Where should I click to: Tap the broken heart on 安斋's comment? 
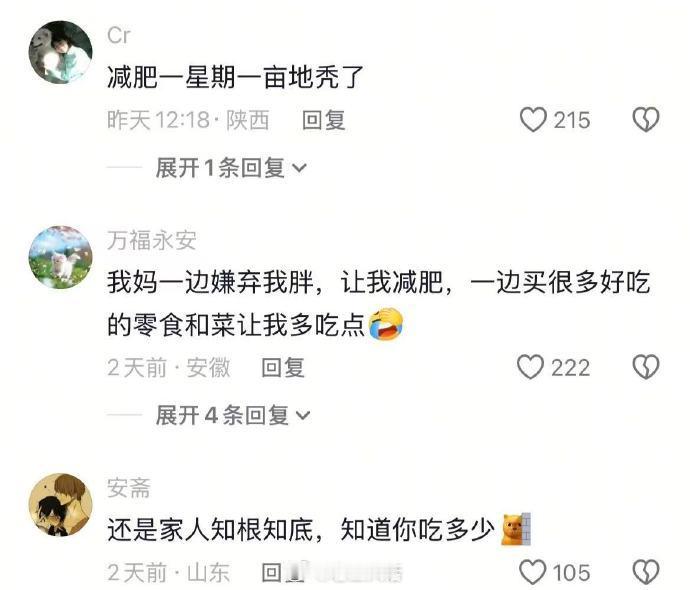click(x=646, y=572)
